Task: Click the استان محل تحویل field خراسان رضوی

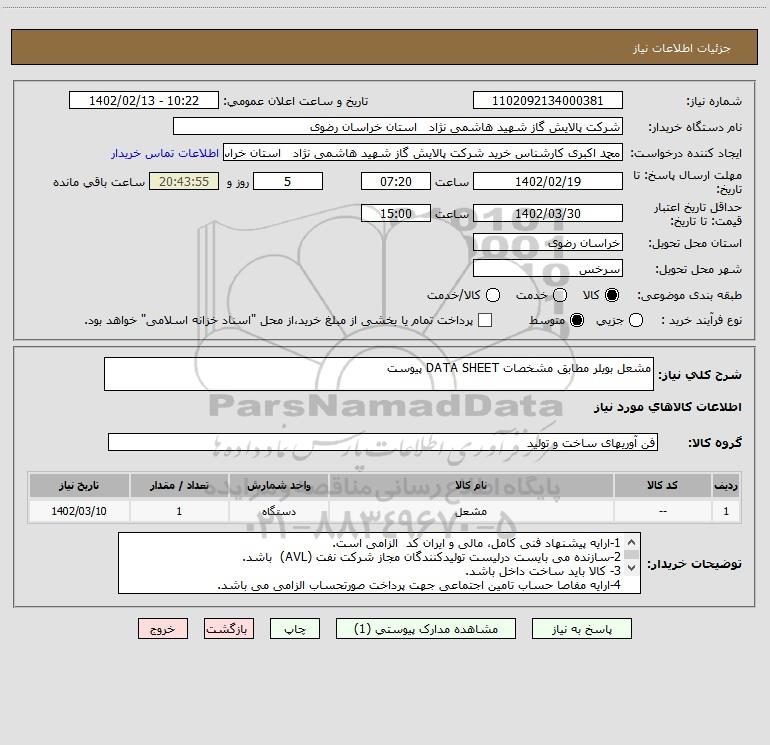Action: click(548, 242)
